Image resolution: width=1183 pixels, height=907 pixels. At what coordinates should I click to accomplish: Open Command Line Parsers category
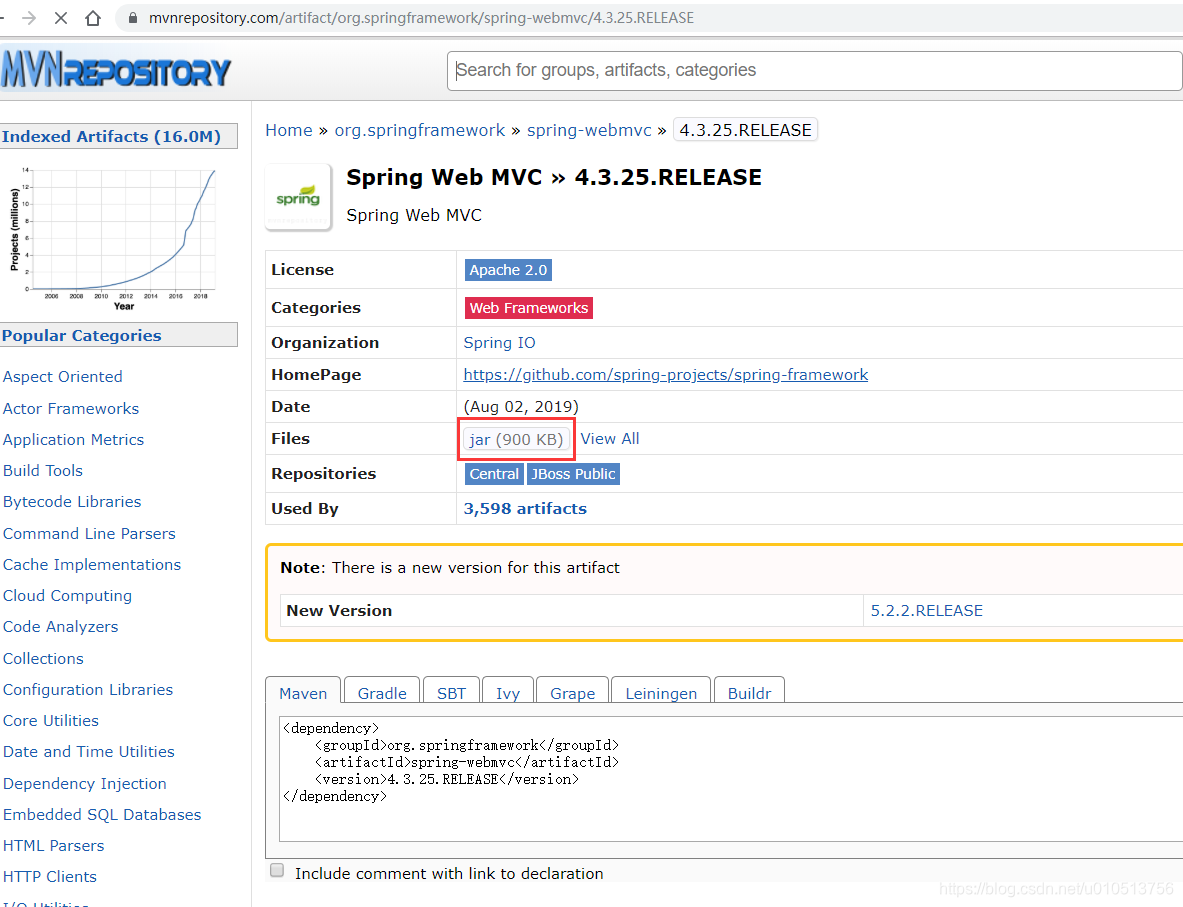[x=89, y=533]
